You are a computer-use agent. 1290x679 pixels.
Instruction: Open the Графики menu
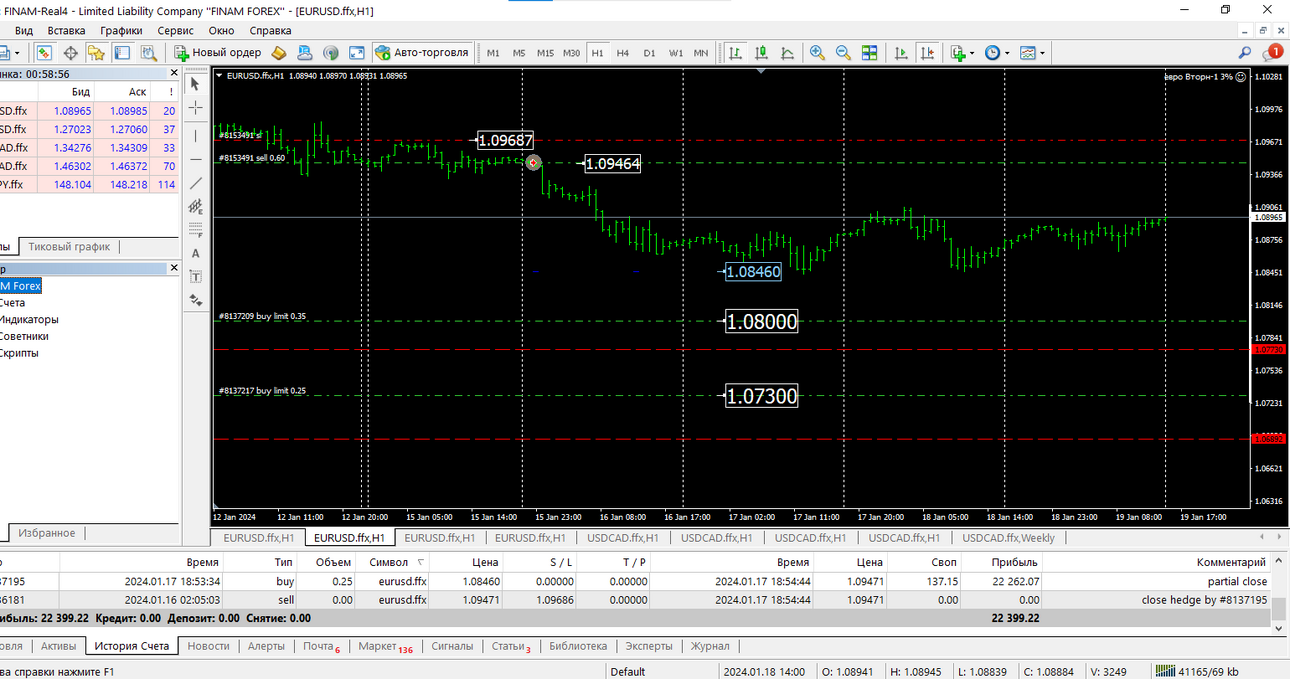121,31
